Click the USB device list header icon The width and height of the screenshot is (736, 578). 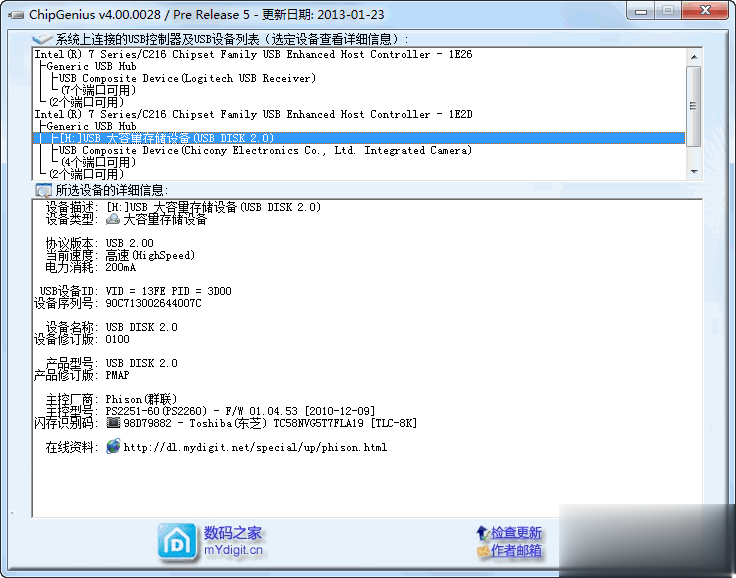(x=42, y=39)
